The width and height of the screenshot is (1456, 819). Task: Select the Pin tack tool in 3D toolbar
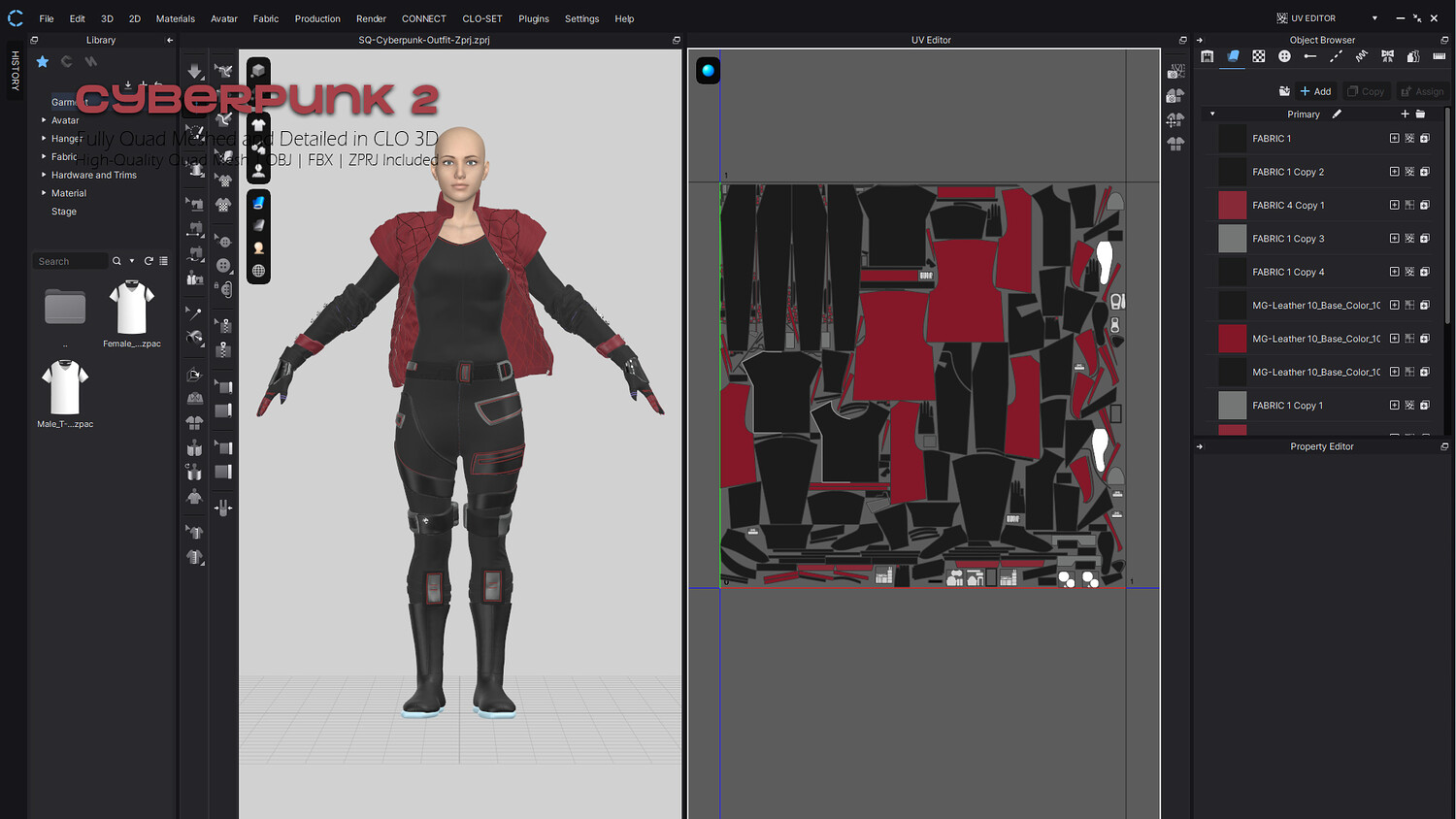coord(194,313)
